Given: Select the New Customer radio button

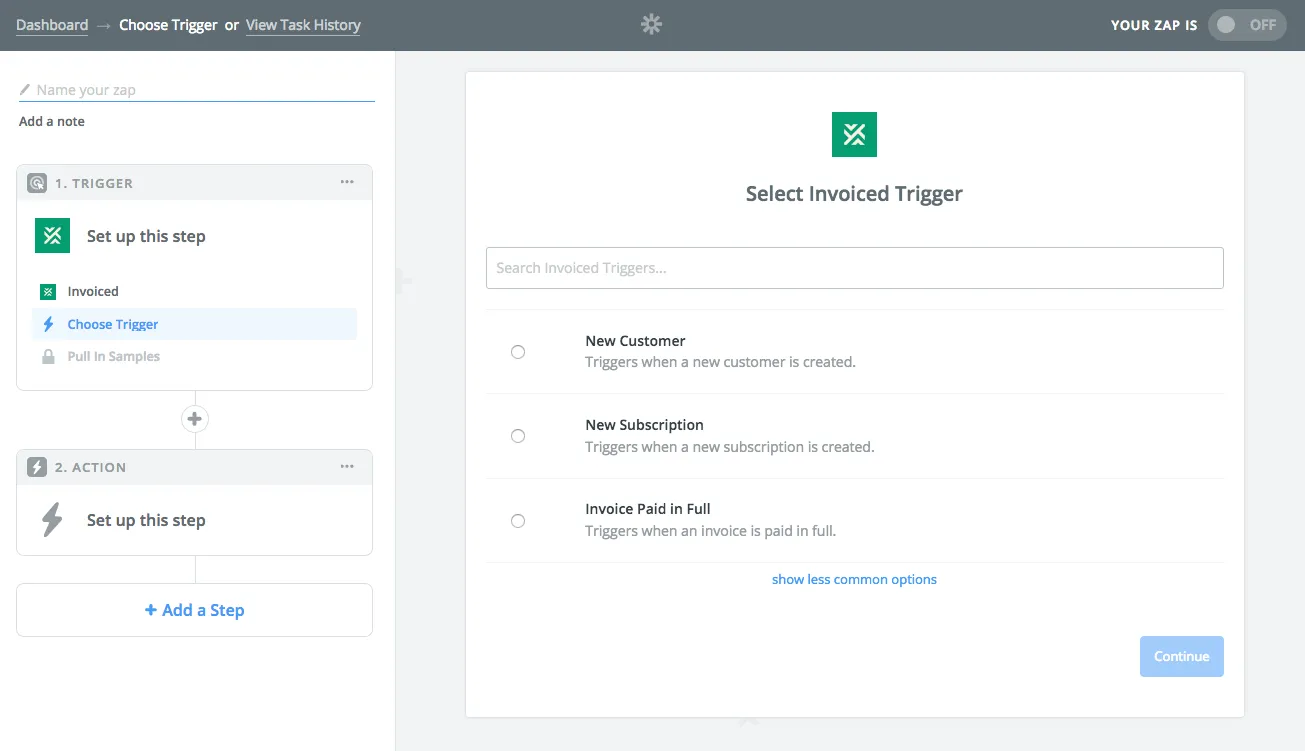Looking at the screenshot, I should click(518, 352).
